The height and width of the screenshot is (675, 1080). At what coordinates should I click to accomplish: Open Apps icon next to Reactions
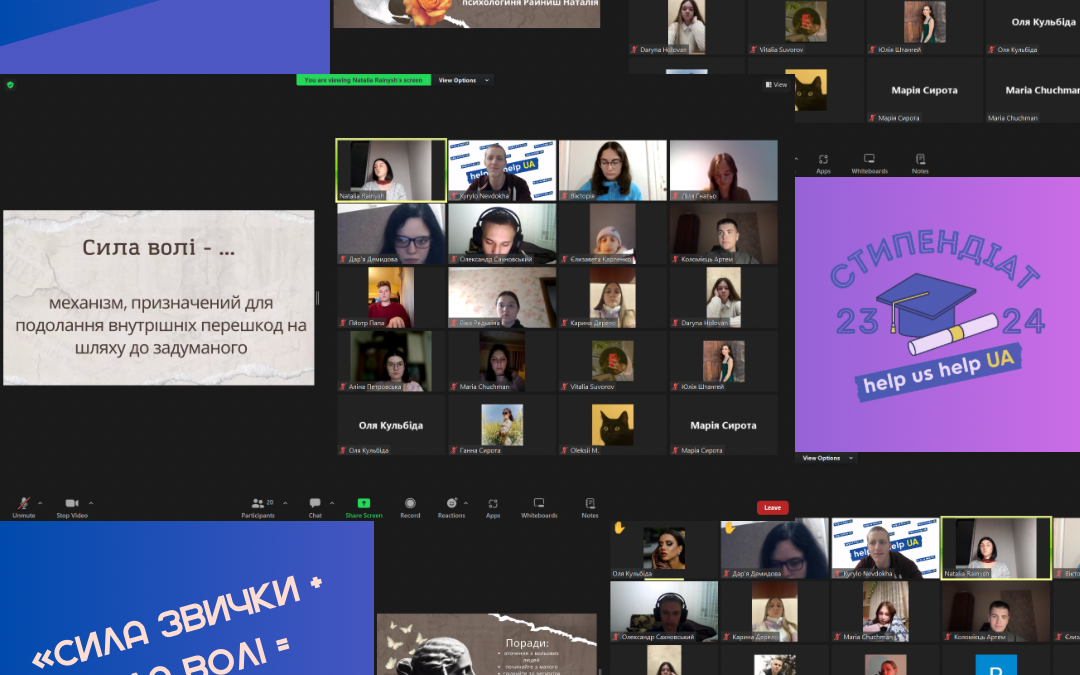(493, 503)
